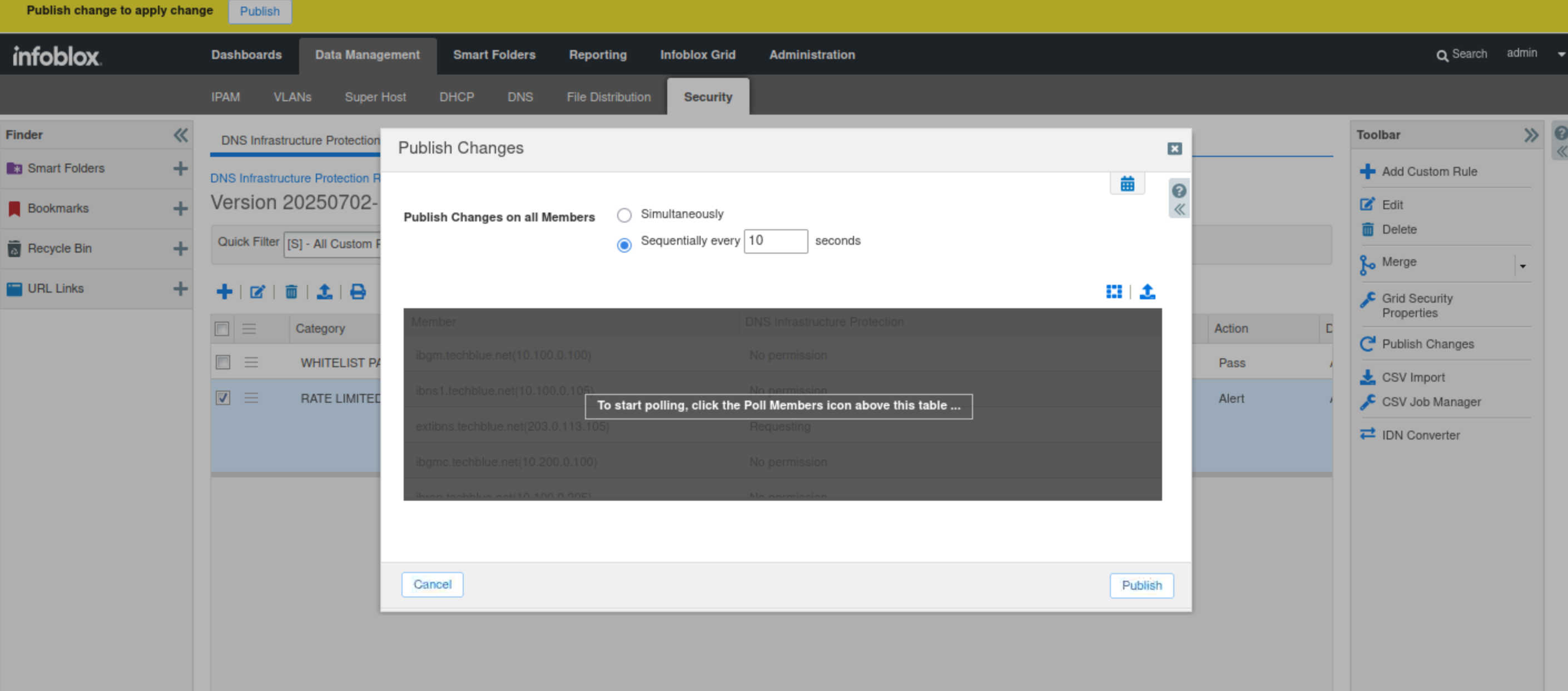Click Publish button in the yellow banner
The height and width of the screenshot is (691, 1568).
(260, 12)
